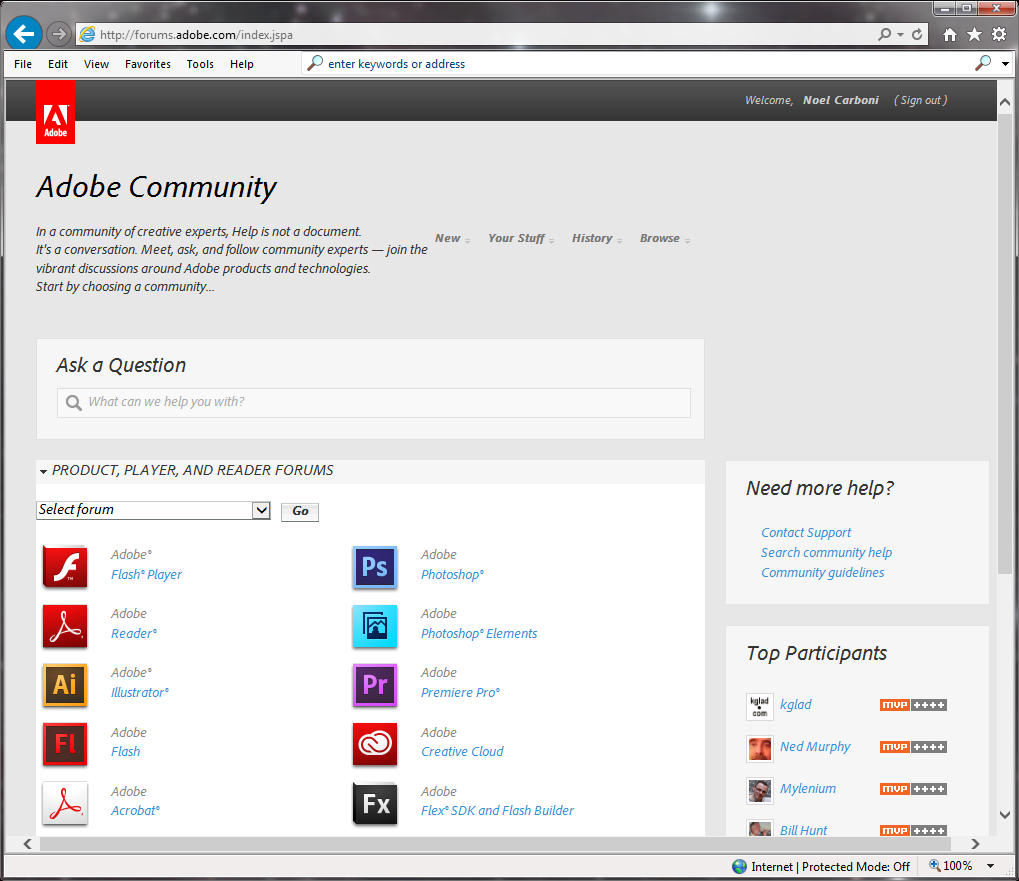Viewport: 1019px width, 881px height.
Task: Click the browser Back arrow button
Action: pyautogui.click(x=24, y=34)
